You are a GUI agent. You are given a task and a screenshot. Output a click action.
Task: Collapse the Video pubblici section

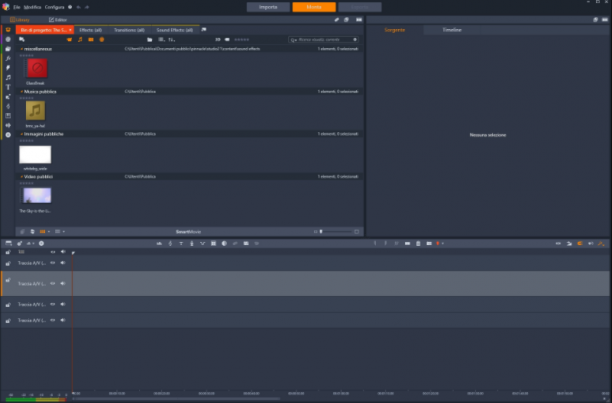point(21,177)
